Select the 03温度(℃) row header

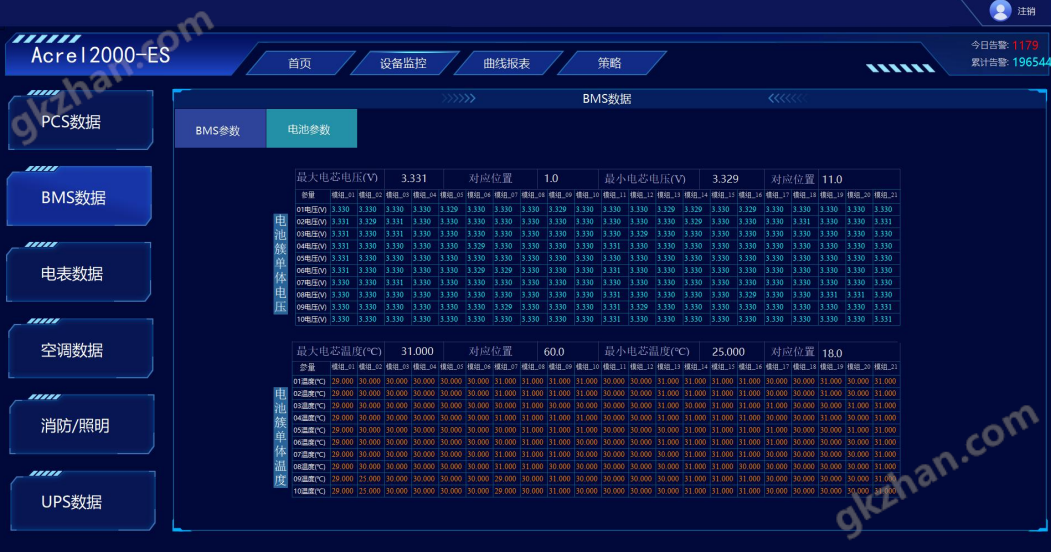point(310,405)
